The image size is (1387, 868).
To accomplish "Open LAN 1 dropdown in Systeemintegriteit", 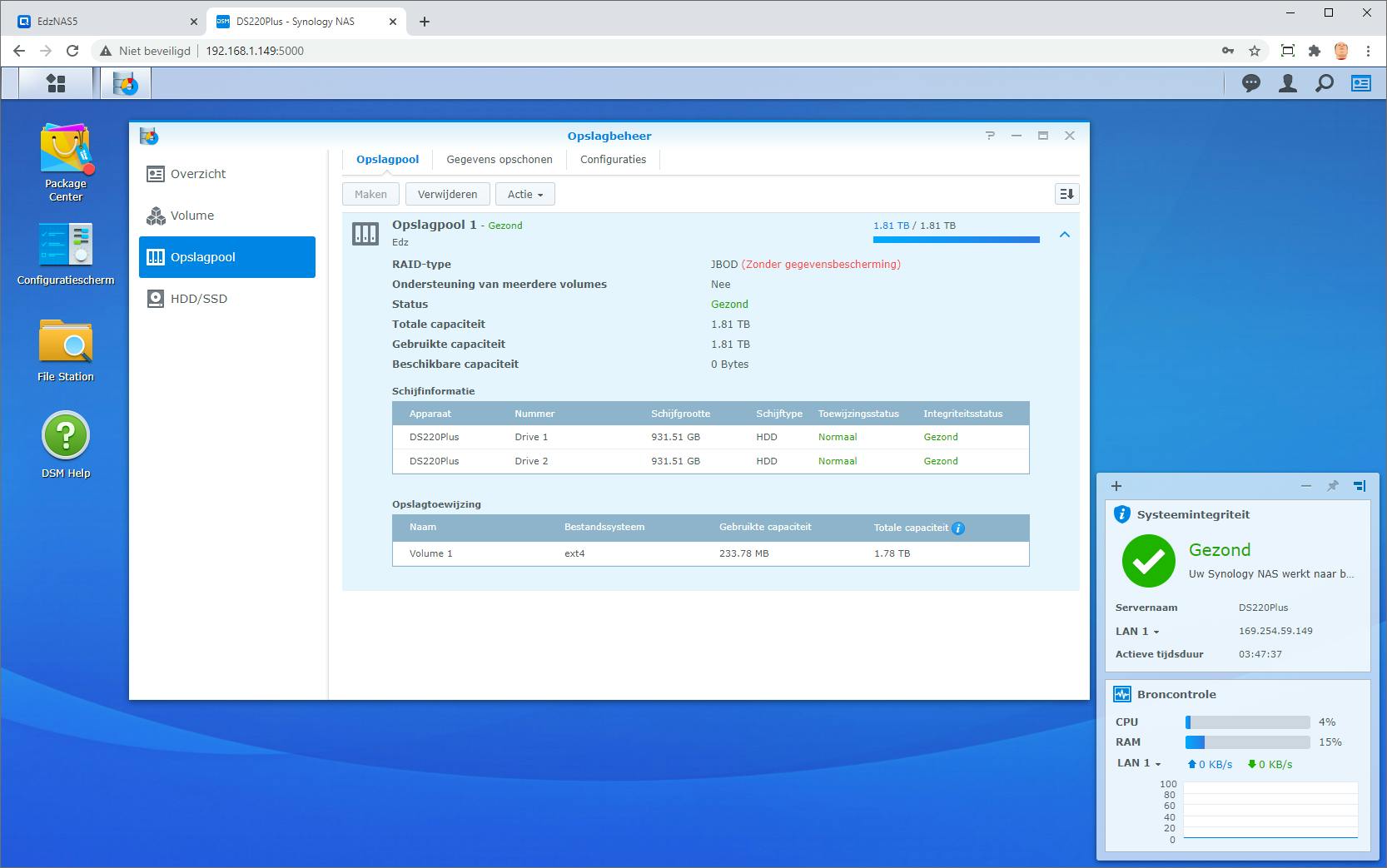I will pyautogui.click(x=1138, y=632).
